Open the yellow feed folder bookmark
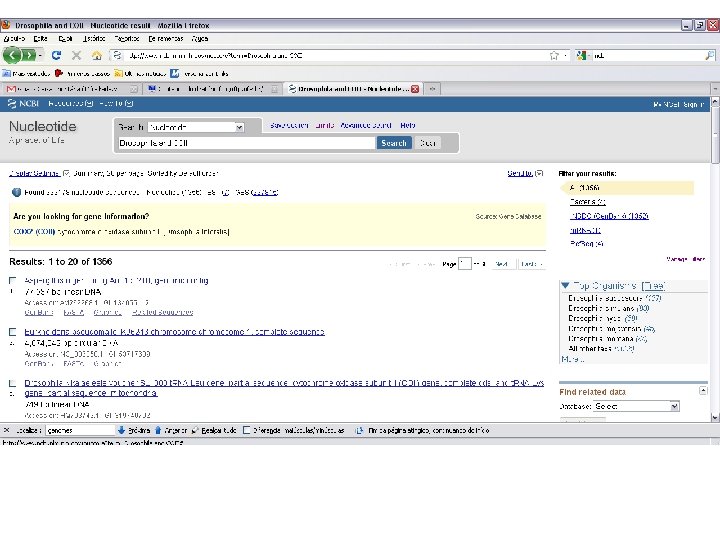720x540 pixels. [118, 73]
